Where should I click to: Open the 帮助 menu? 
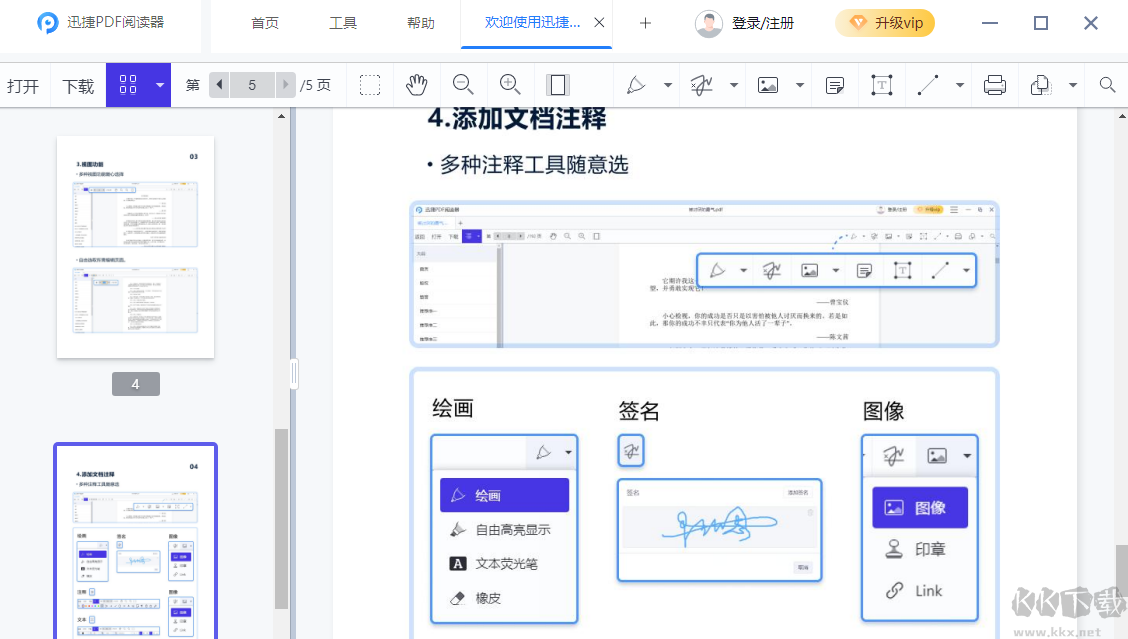point(421,23)
